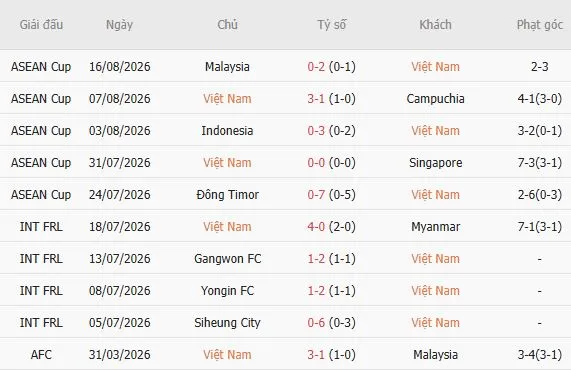Viewport: 571px width, 370px height.
Task: Click the 0-7 score on 24/07/2026
Action: [316, 195]
